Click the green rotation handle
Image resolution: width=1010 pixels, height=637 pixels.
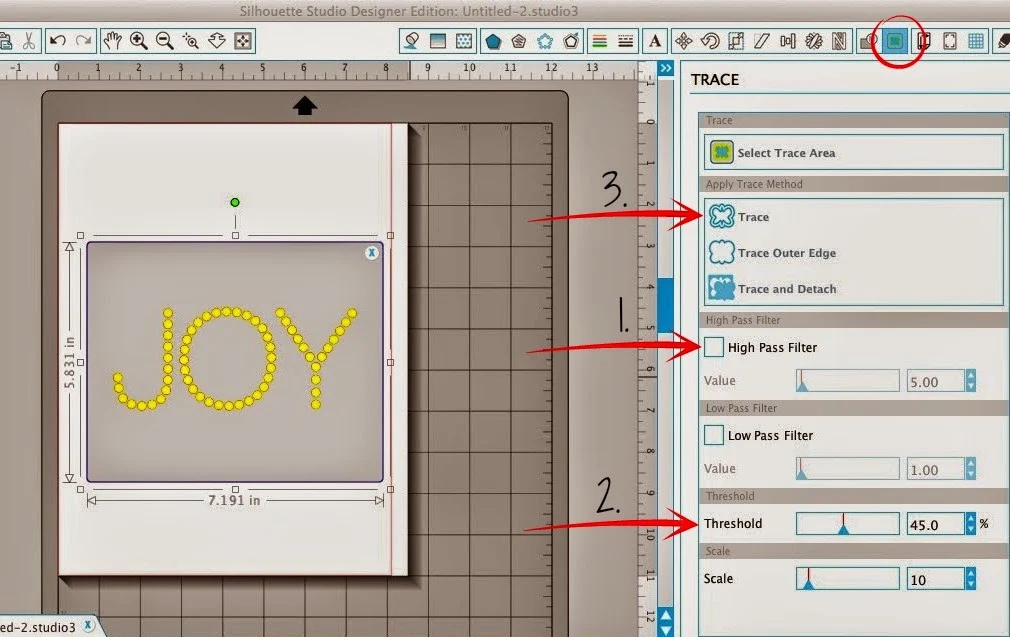[235, 202]
